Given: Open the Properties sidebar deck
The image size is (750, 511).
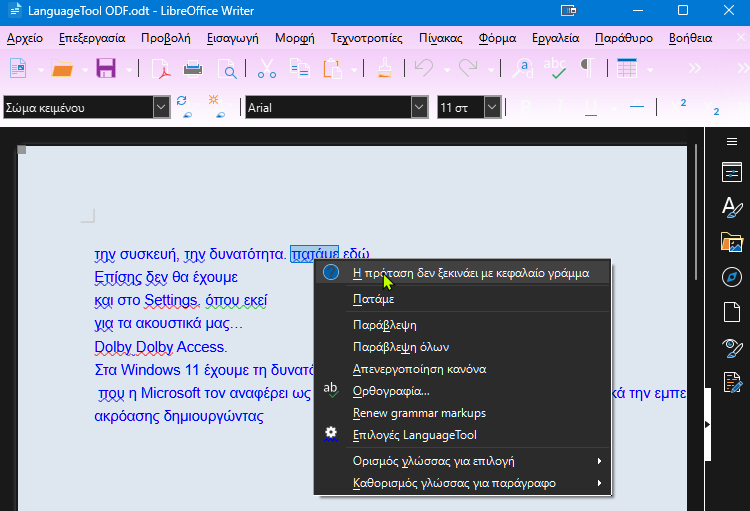Looking at the screenshot, I should [x=731, y=172].
